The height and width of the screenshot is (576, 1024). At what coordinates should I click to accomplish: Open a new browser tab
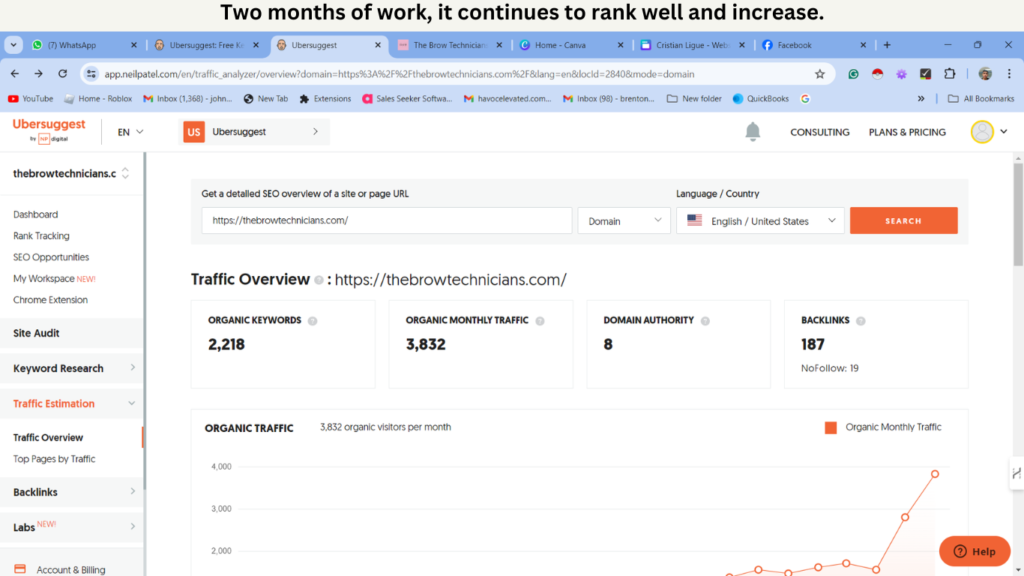tap(887, 45)
